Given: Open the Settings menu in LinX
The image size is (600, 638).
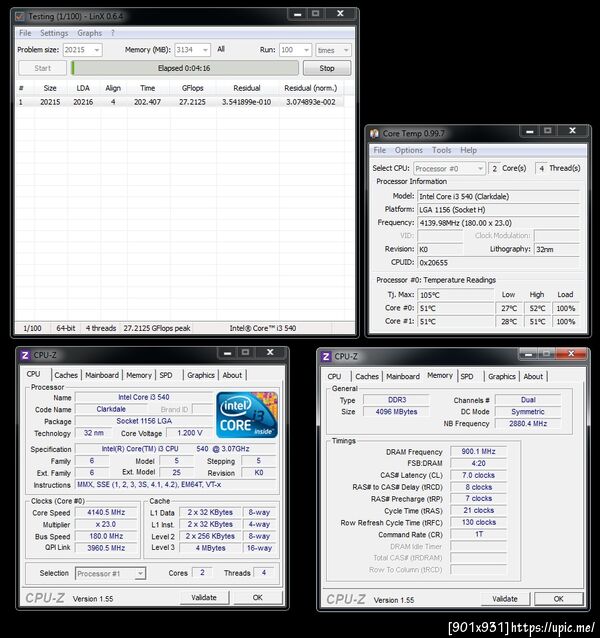Looking at the screenshot, I should pos(54,33).
